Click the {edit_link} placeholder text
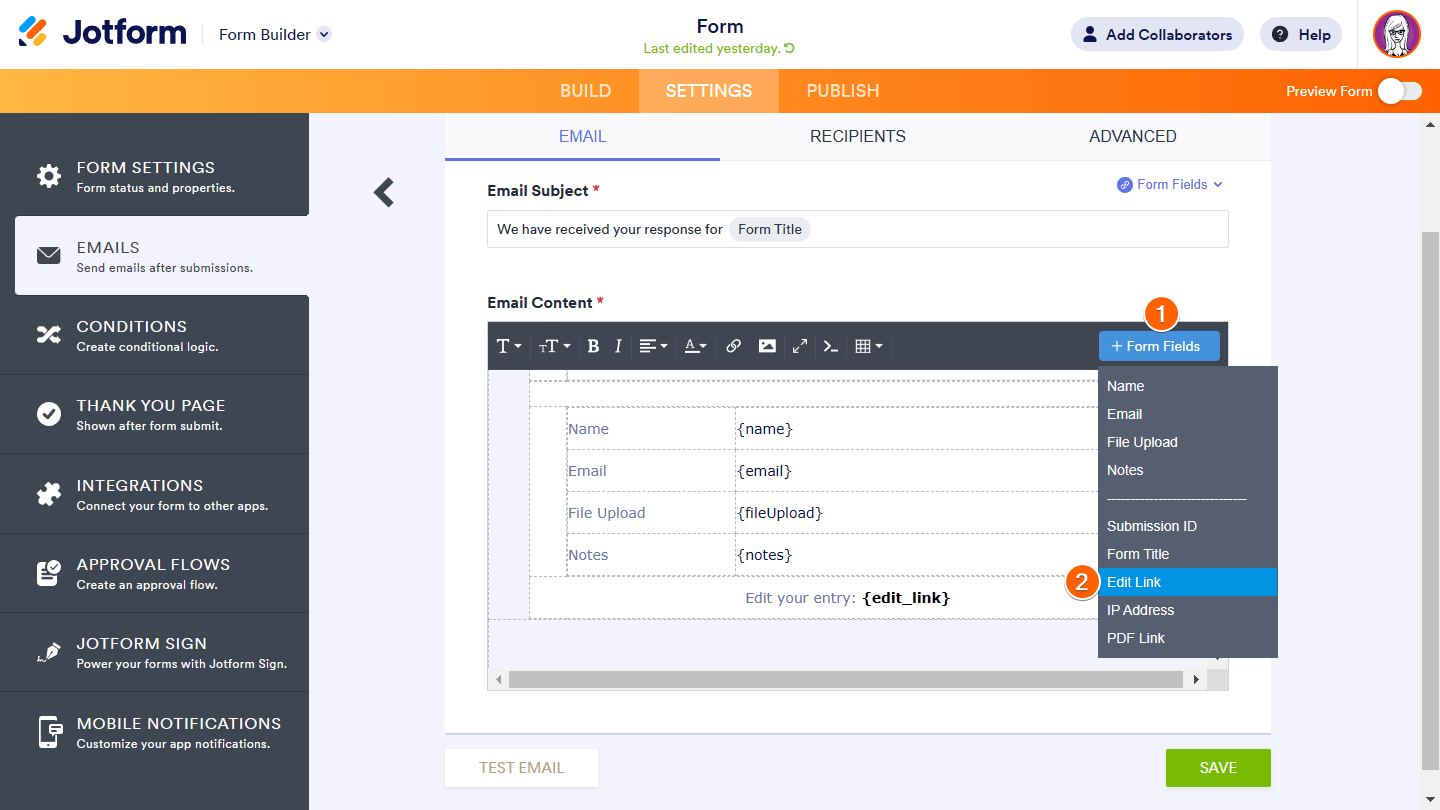The width and height of the screenshot is (1440, 810). click(x=906, y=598)
